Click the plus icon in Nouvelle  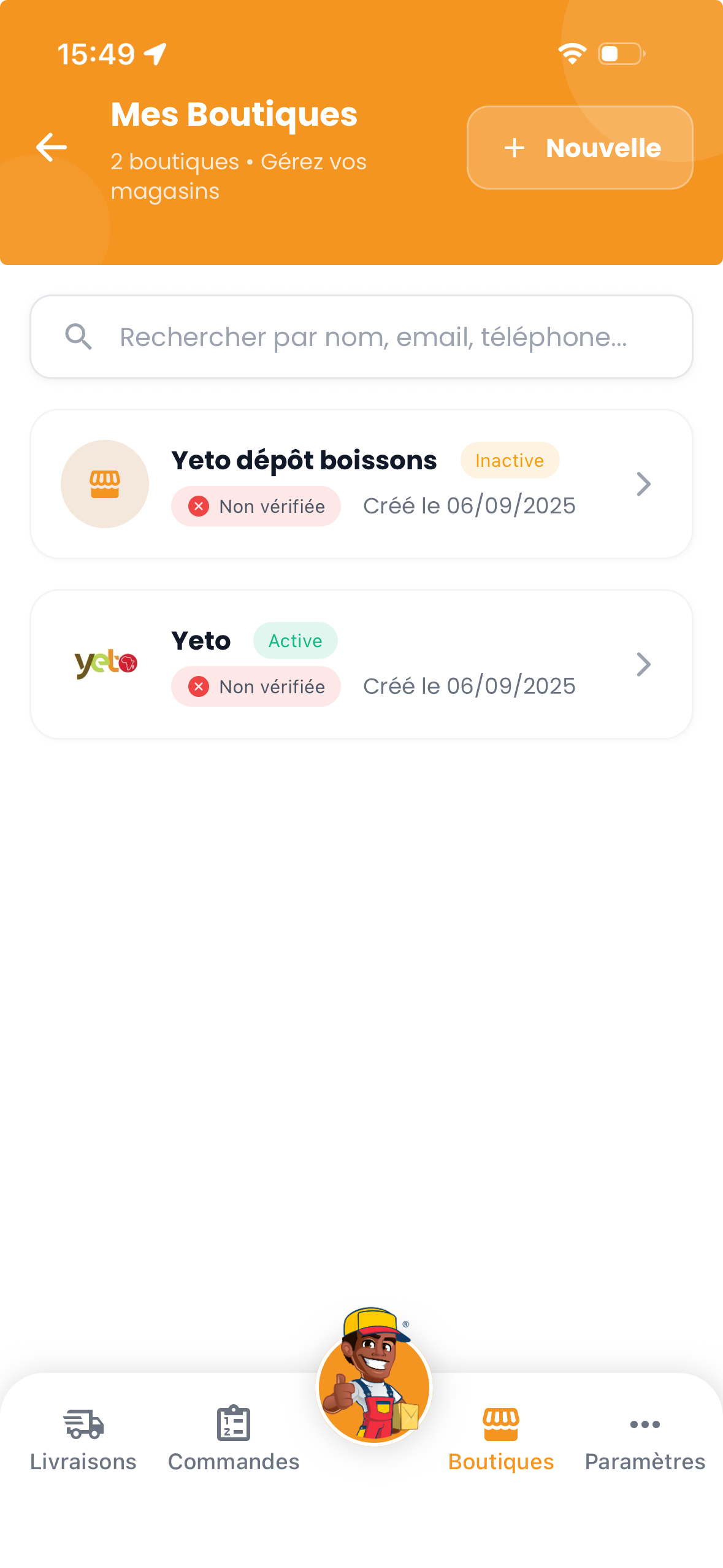pos(515,148)
